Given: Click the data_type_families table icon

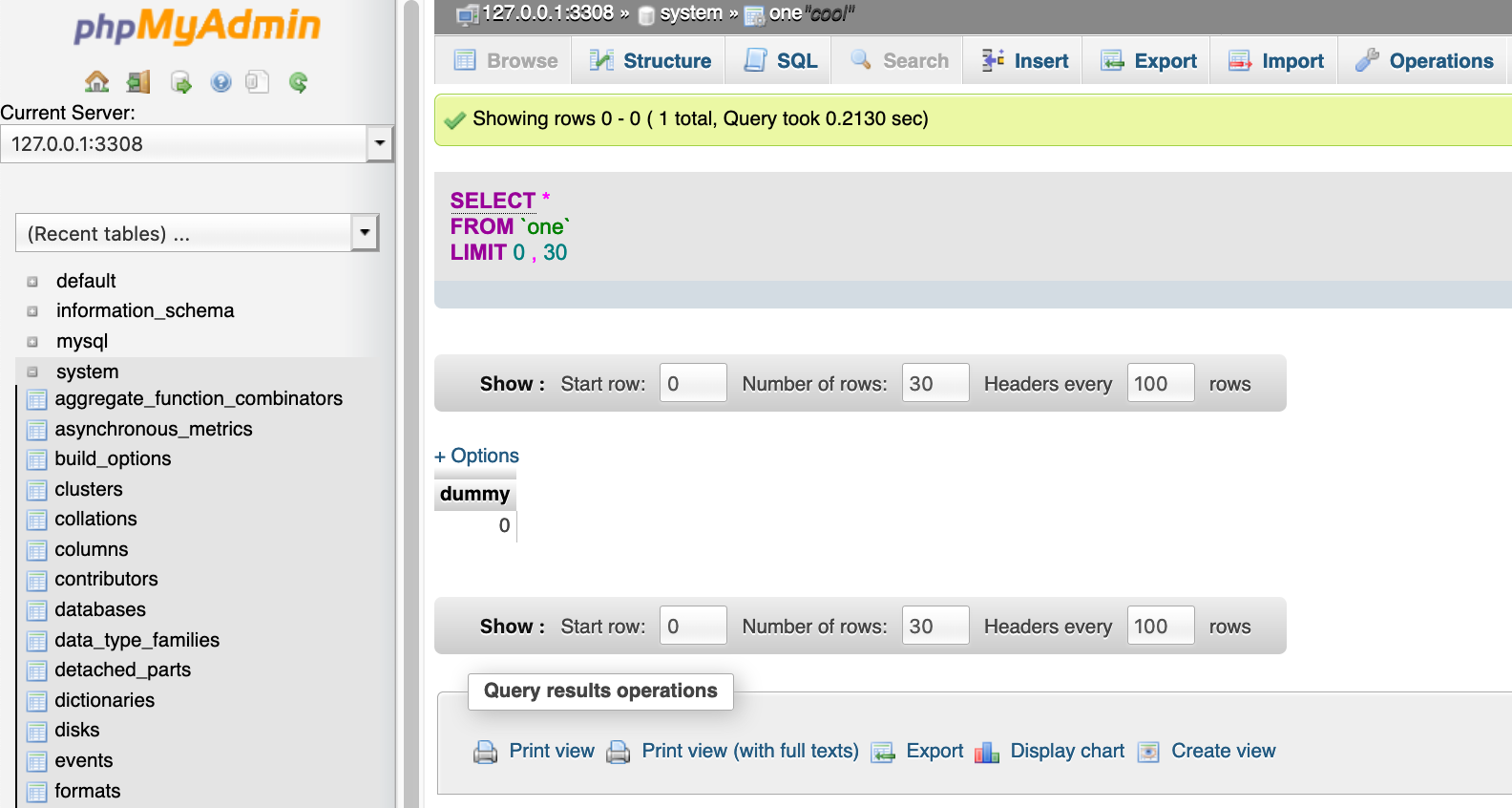Looking at the screenshot, I should point(37,641).
